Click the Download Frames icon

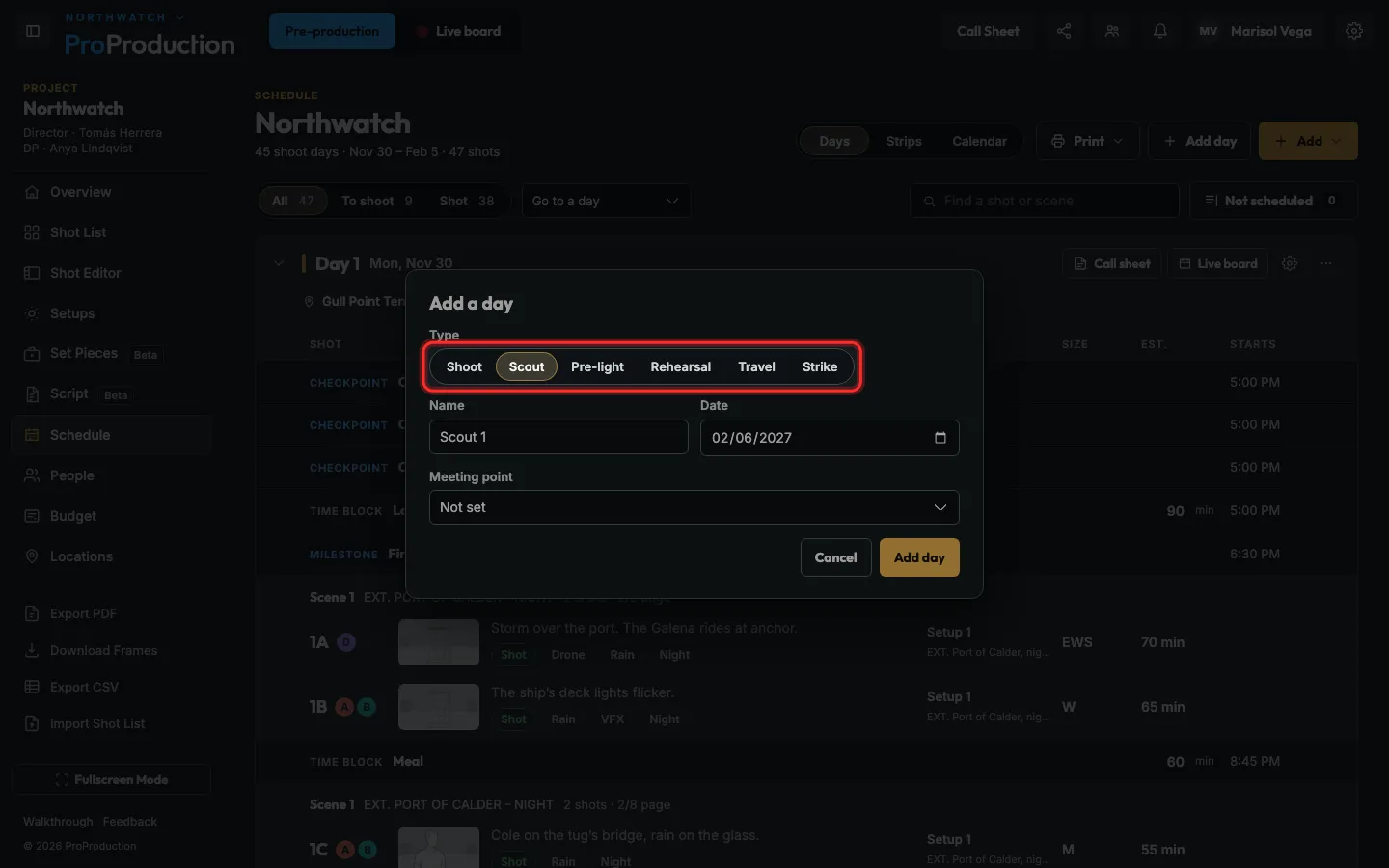[x=32, y=650]
